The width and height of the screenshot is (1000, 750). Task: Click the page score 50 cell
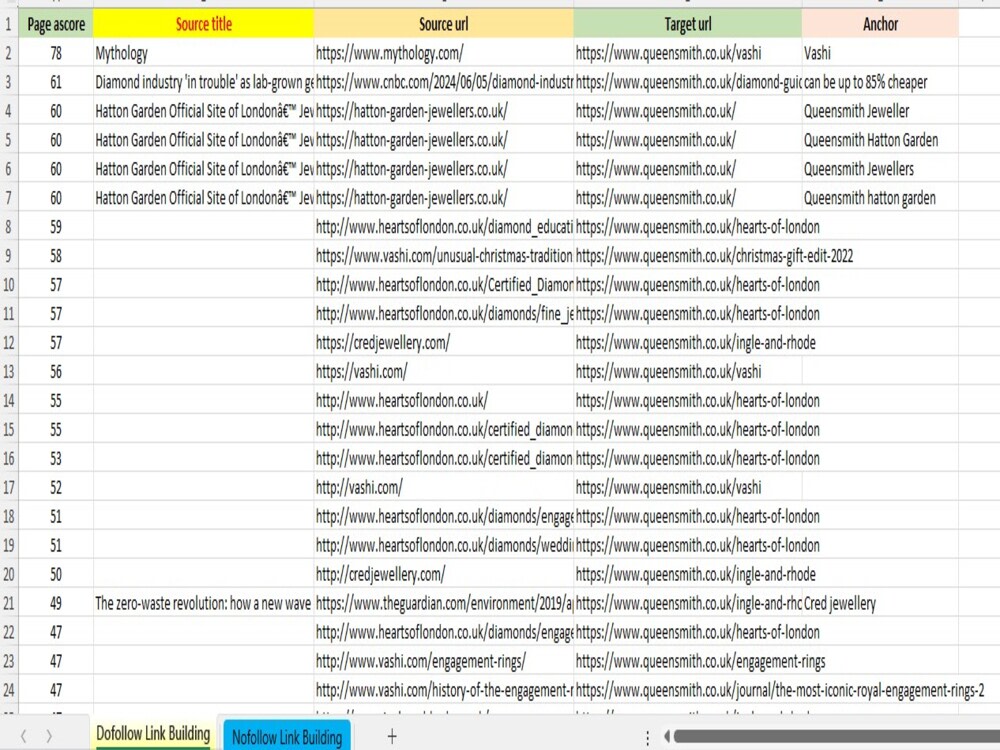pos(56,574)
